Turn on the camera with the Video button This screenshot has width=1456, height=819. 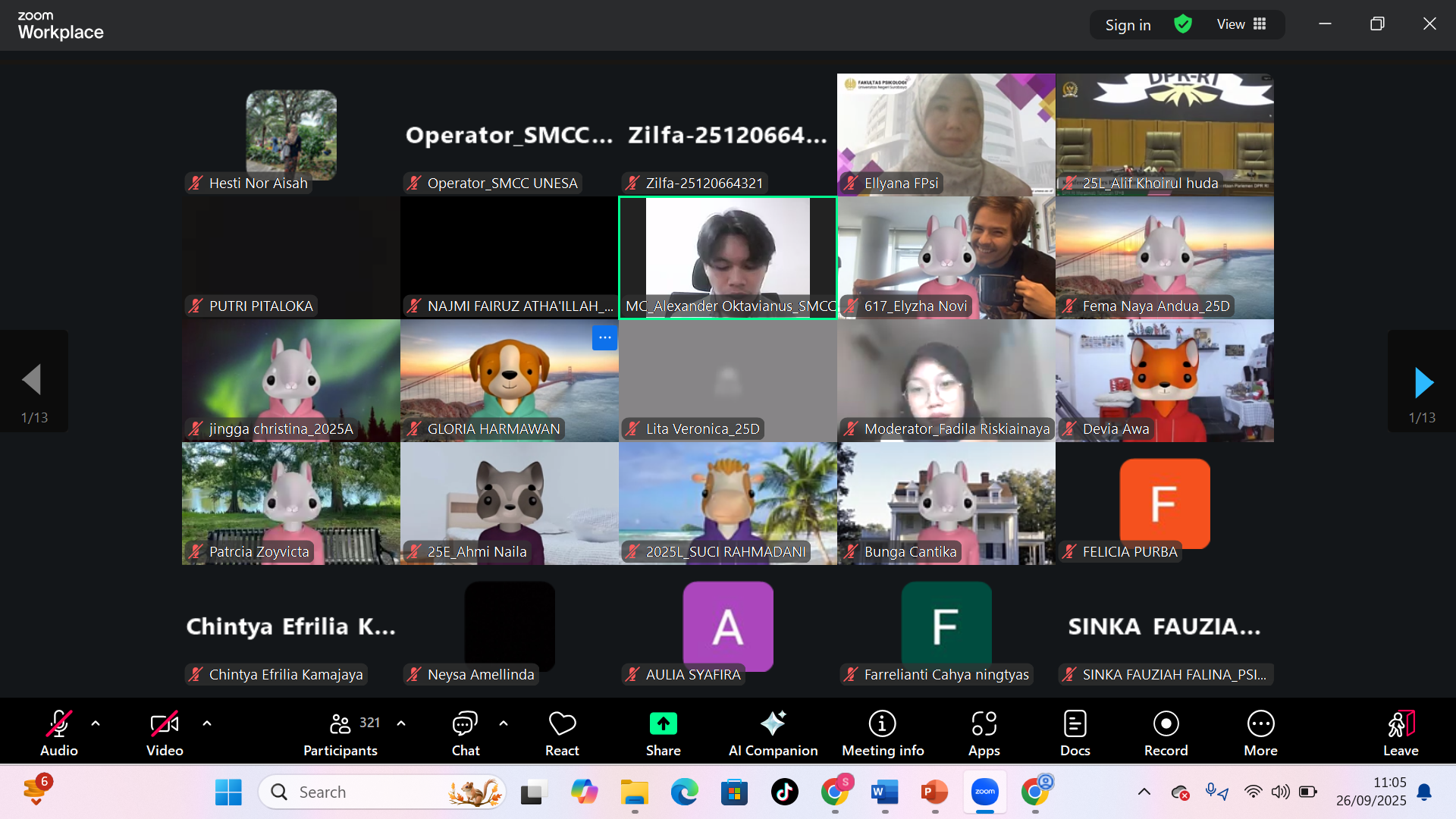165,733
